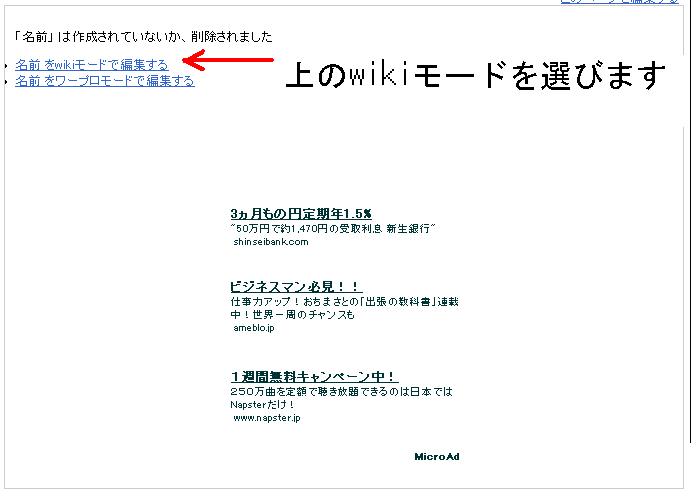Open the 1週間無料キャンペーン中！ ad headline
The image size is (691, 501).
(314, 377)
